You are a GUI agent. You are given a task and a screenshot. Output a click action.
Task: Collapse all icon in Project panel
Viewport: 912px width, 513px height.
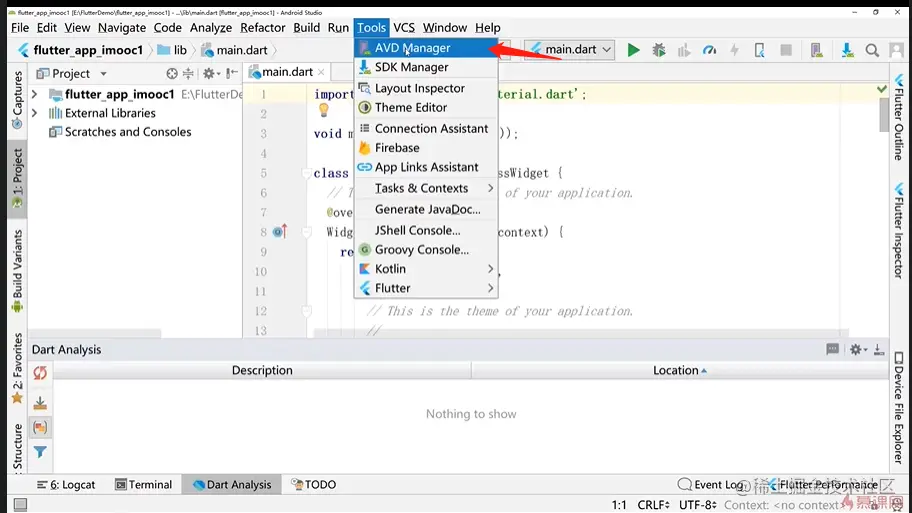tap(188, 73)
